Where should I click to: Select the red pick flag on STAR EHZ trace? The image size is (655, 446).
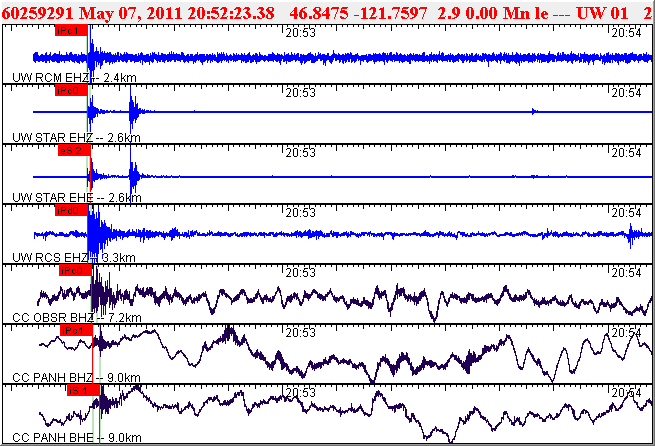tap(71, 91)
